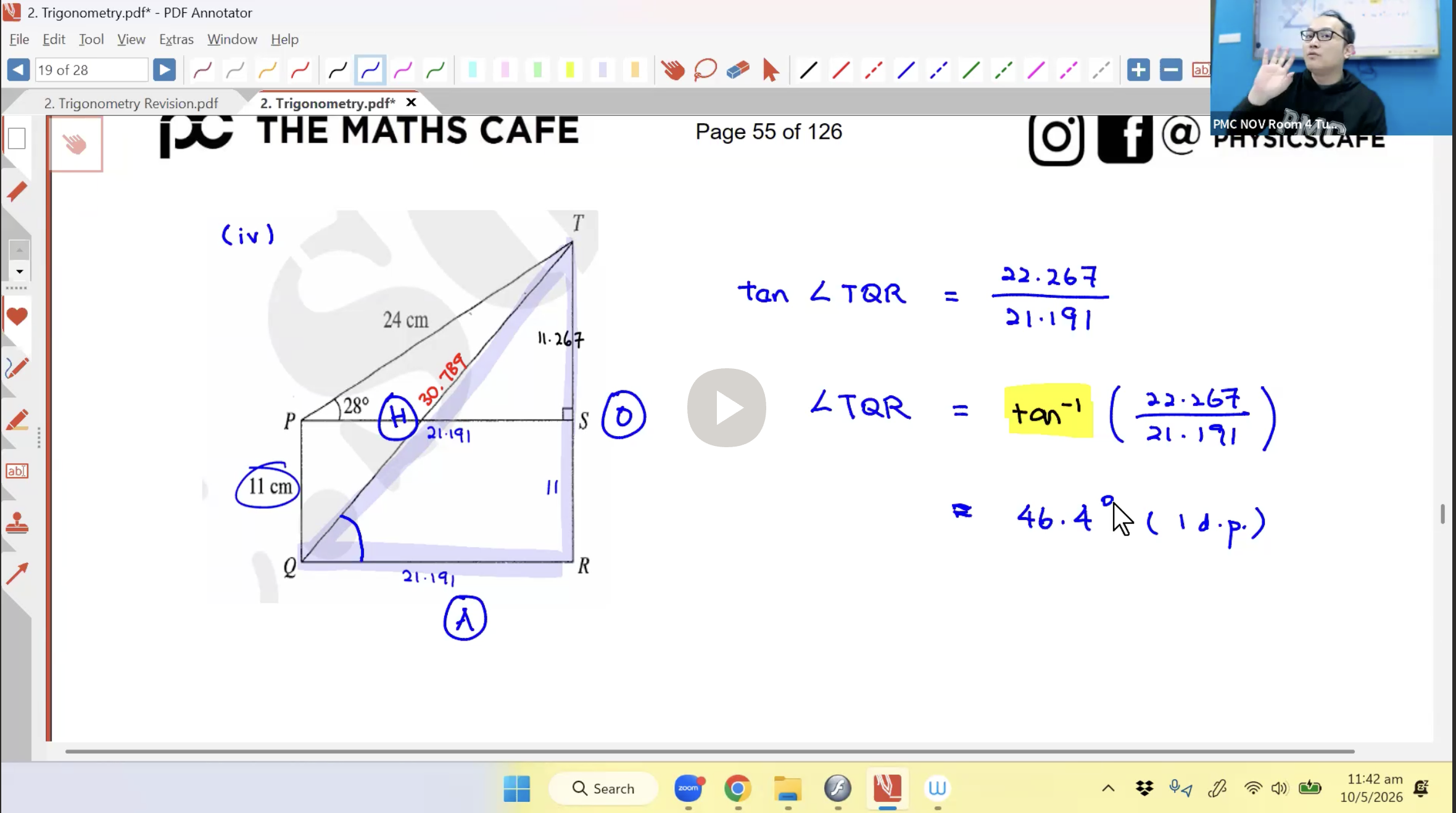
Task: Select the arrow tool in left sidebar
Action: click(x=17, y=574)
